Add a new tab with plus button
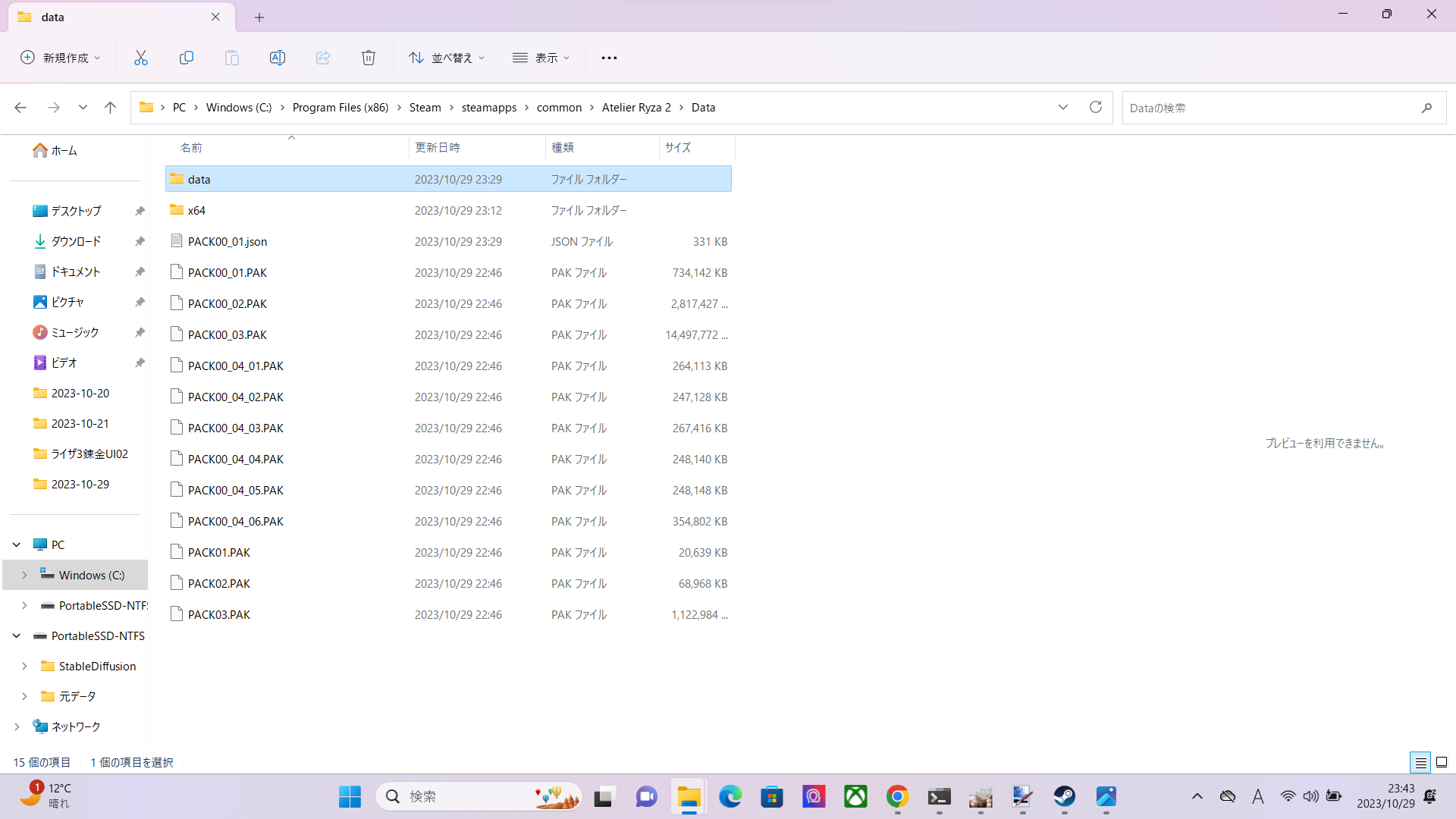1456x819 pixels. pyautogui.click(x=259, y=17)
